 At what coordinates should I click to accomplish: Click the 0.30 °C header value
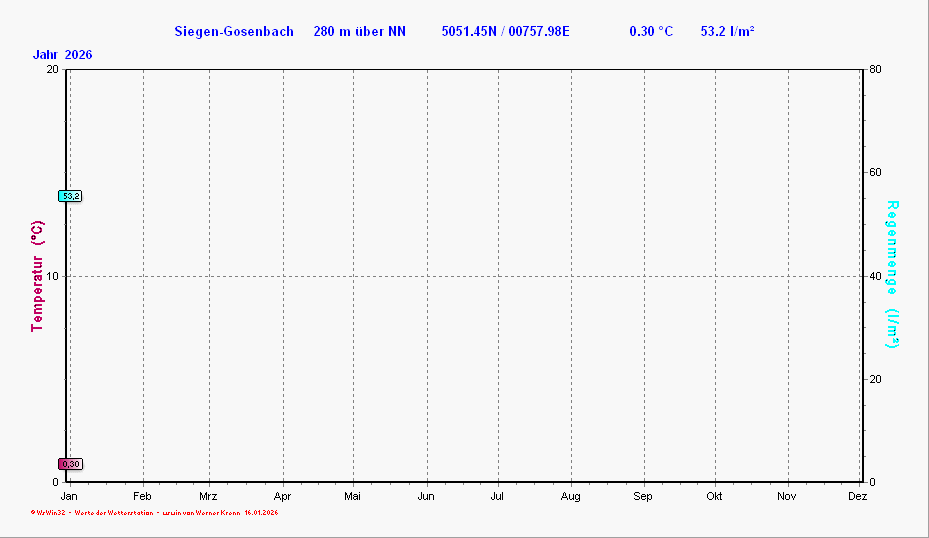click(651, 31)
